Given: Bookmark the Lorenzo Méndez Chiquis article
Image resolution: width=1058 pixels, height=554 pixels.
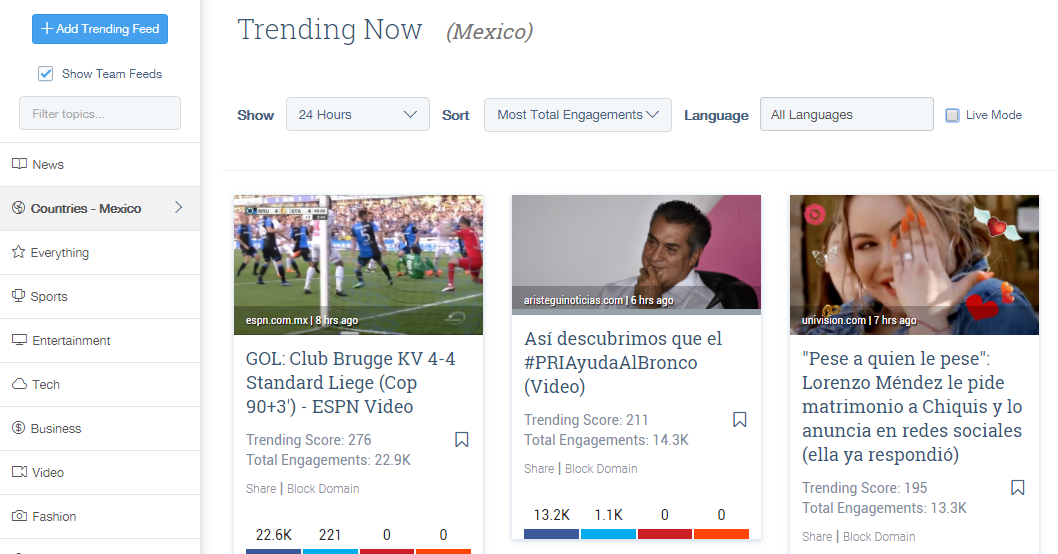Looking at the screenshot, I should [x=1018, y=487].
